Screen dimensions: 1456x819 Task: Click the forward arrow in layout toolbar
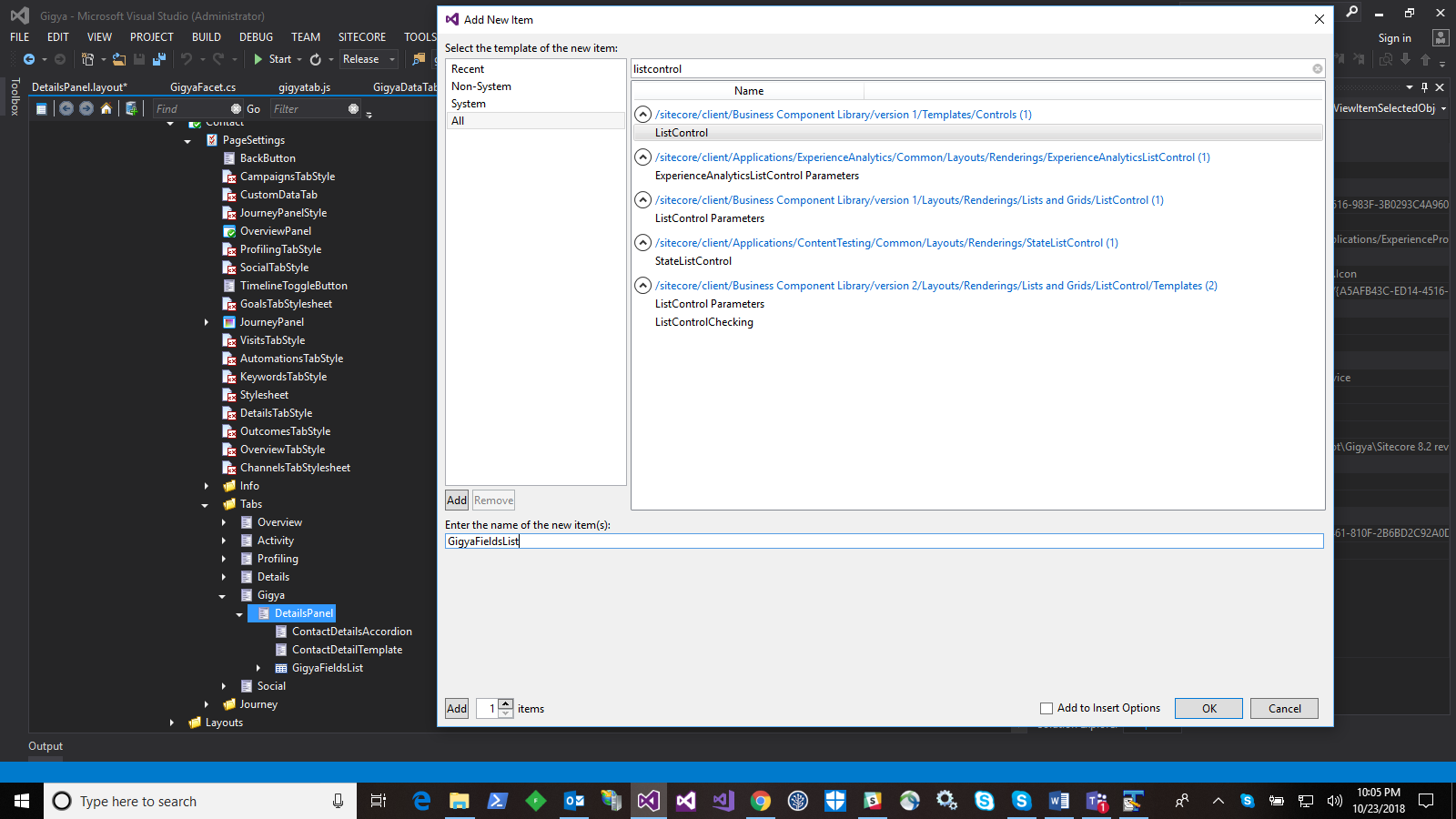click(x=86, y=108)
